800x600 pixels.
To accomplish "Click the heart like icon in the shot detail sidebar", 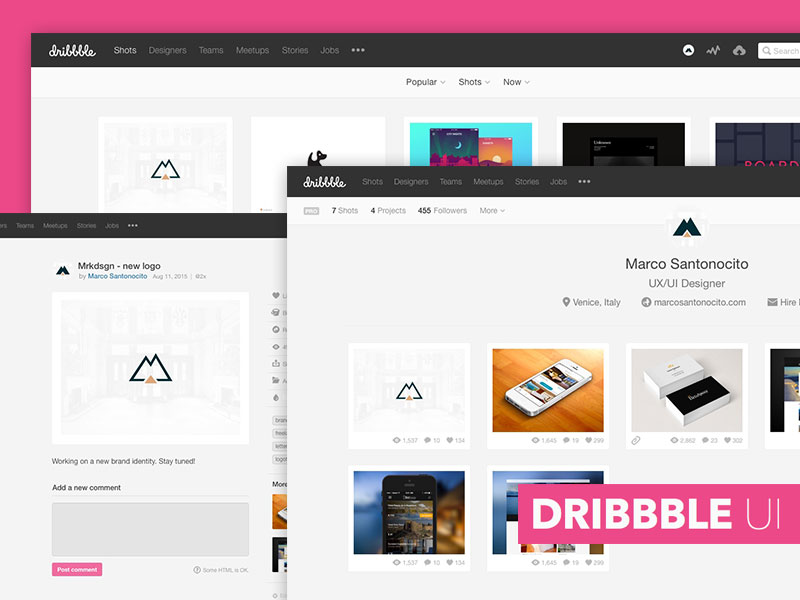I will pos(276,295).
